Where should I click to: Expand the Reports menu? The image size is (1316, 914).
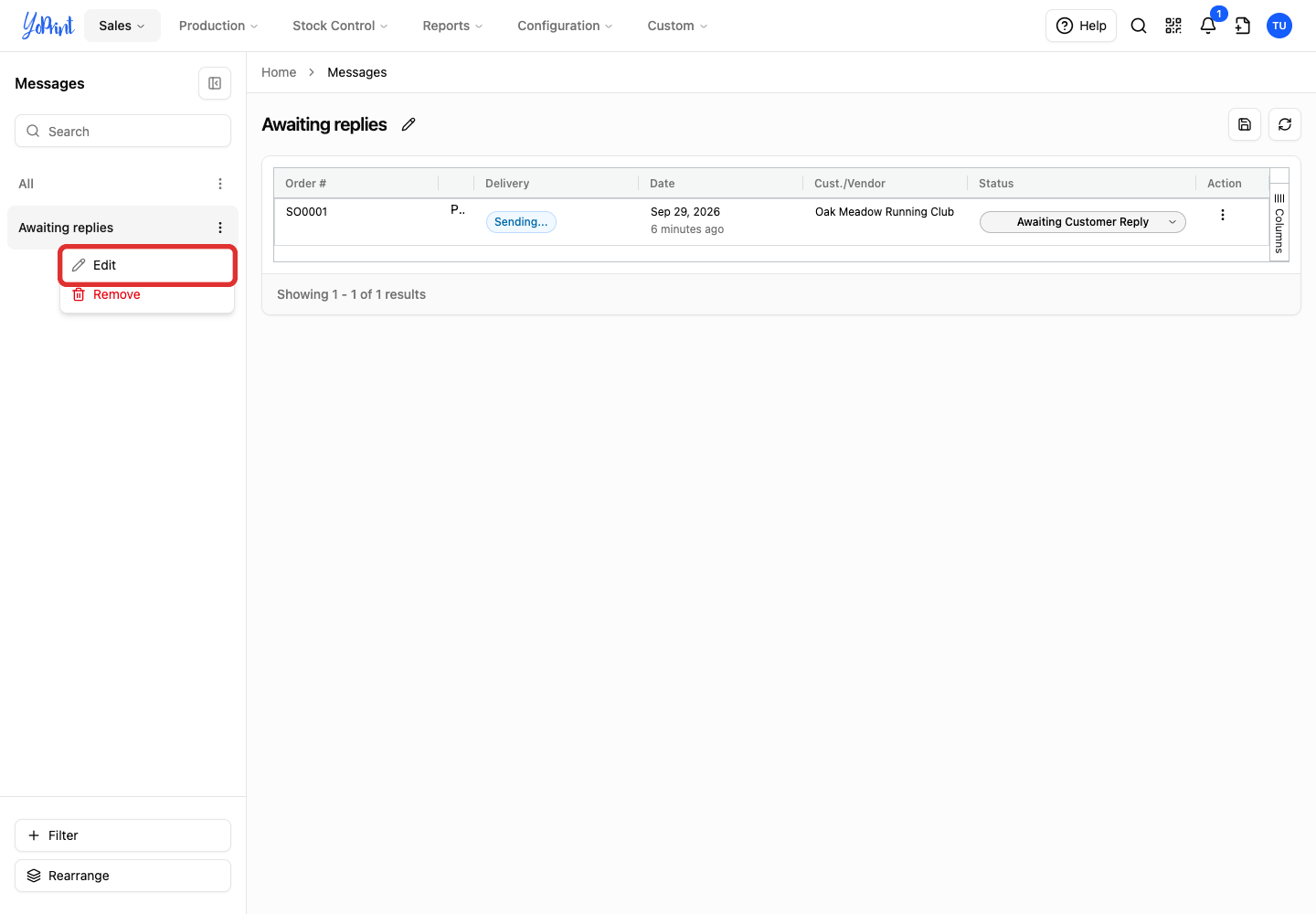point(452,26)
